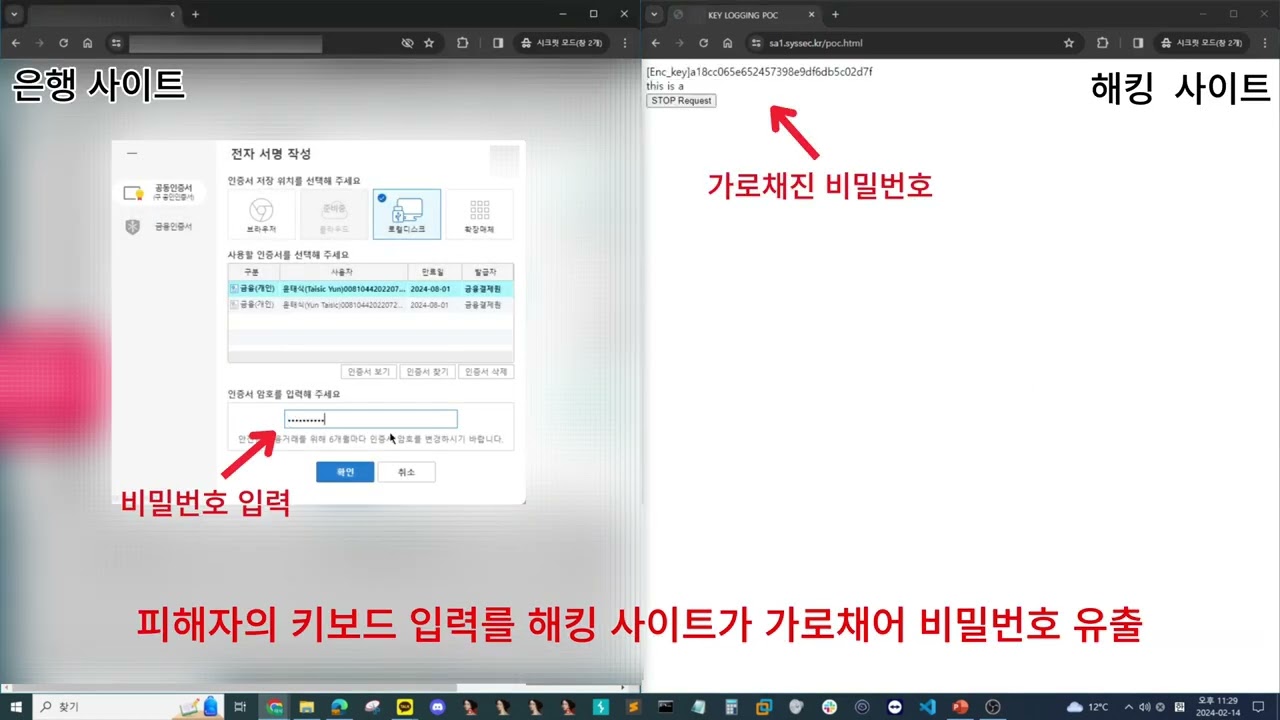Click 구분 column header
This screenshot has height=720, width=1280.
click(254, 272)
